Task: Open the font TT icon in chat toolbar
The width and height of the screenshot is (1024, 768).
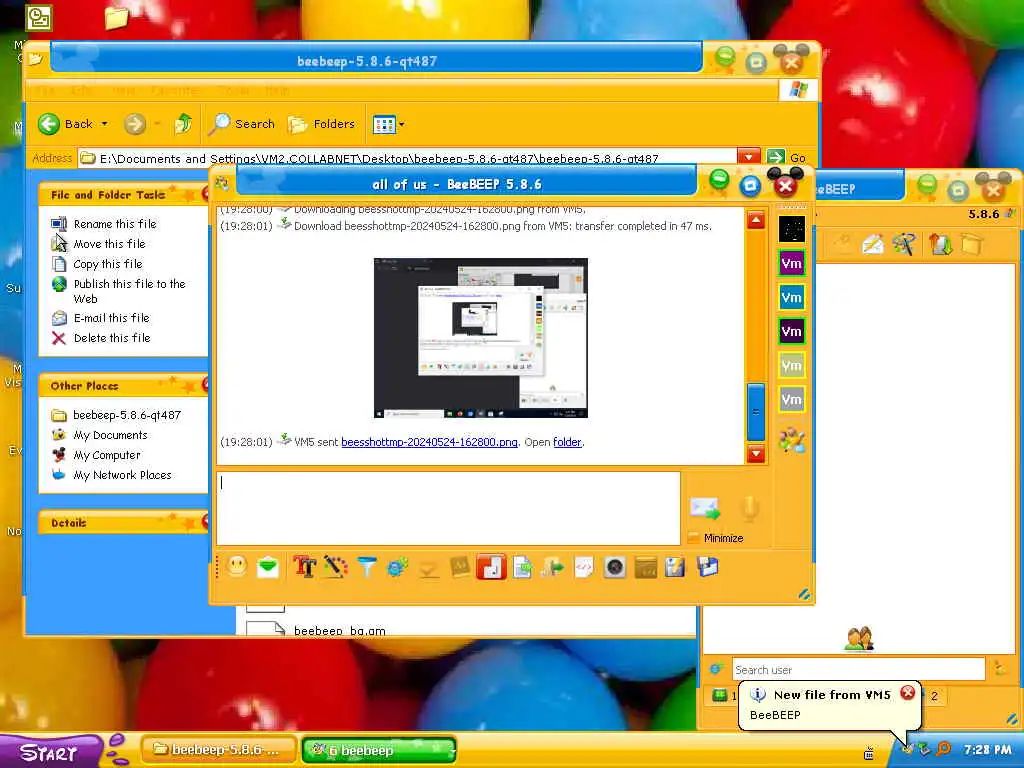Action: (x=304, y=567)
